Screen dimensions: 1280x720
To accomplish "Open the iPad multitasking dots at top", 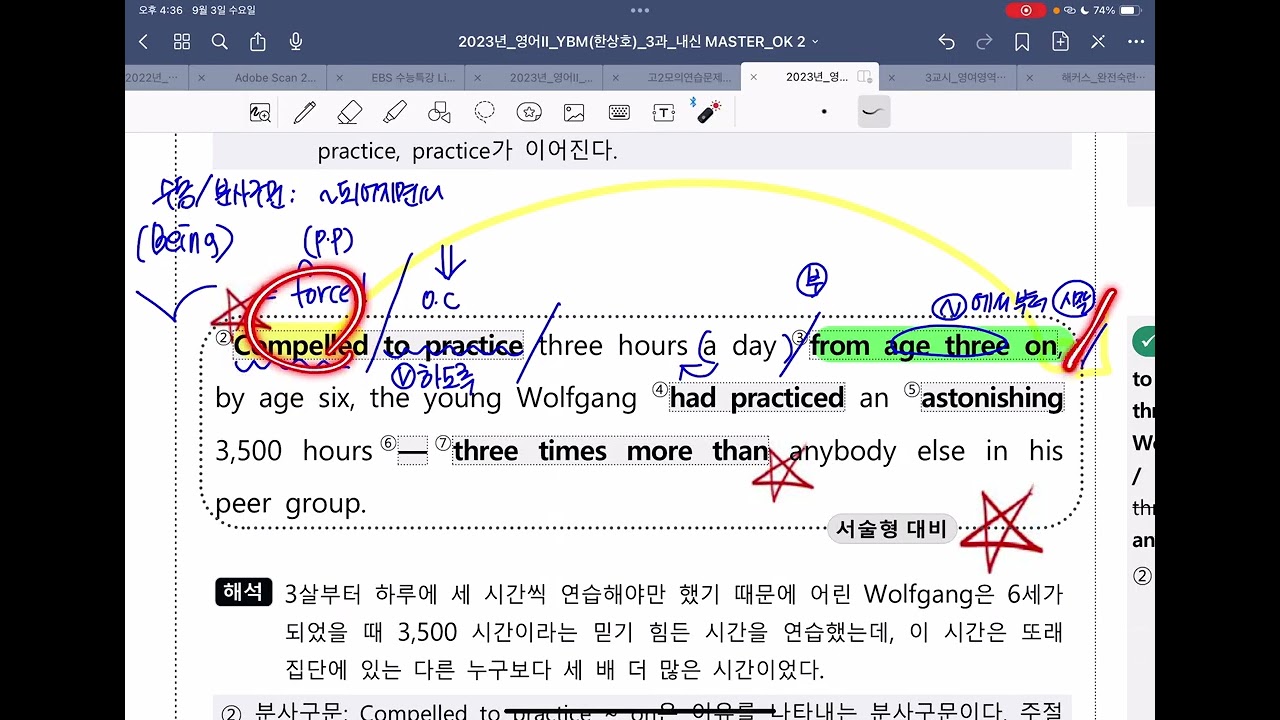I will click(x=640, y=10).
